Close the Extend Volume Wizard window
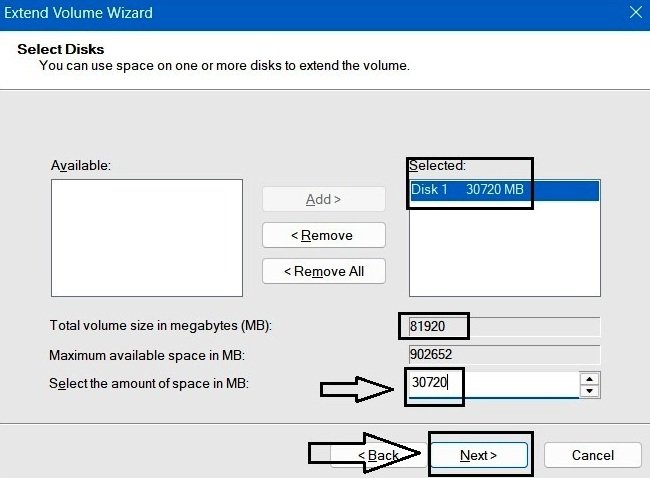The height and width of the screenshot is (478, 650). point(636,12)
